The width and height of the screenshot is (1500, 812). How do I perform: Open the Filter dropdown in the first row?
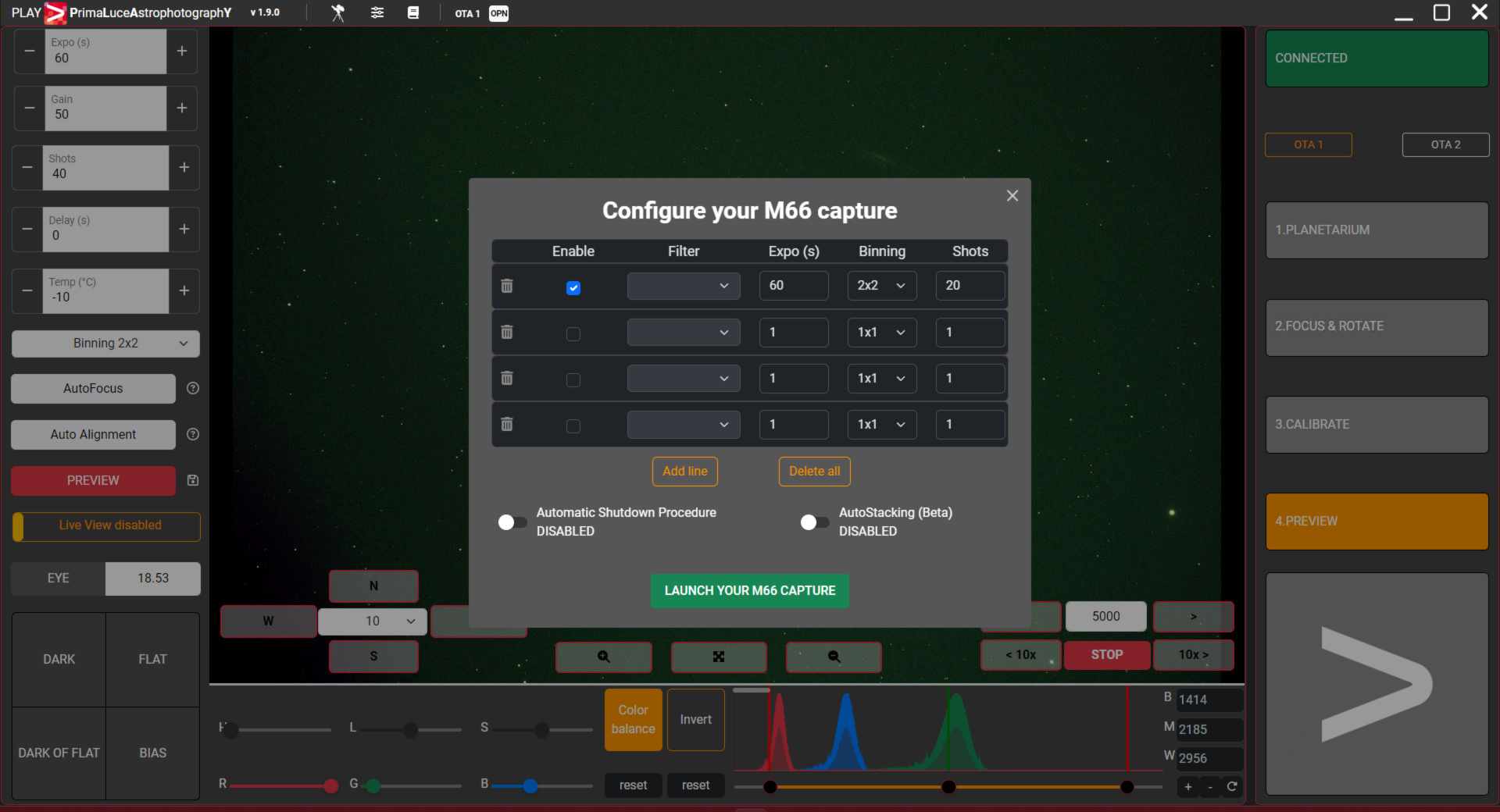683,286
